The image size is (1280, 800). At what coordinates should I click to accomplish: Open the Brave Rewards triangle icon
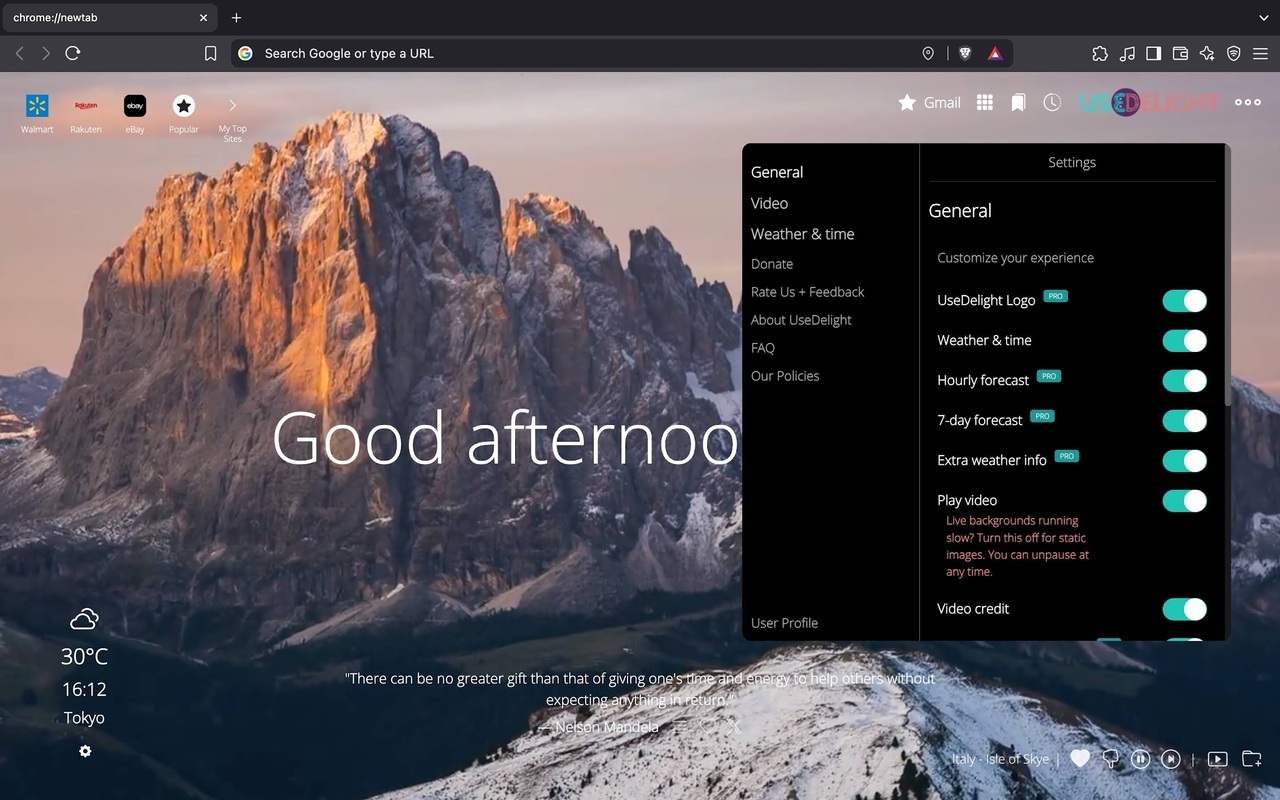tap(995, 53)
